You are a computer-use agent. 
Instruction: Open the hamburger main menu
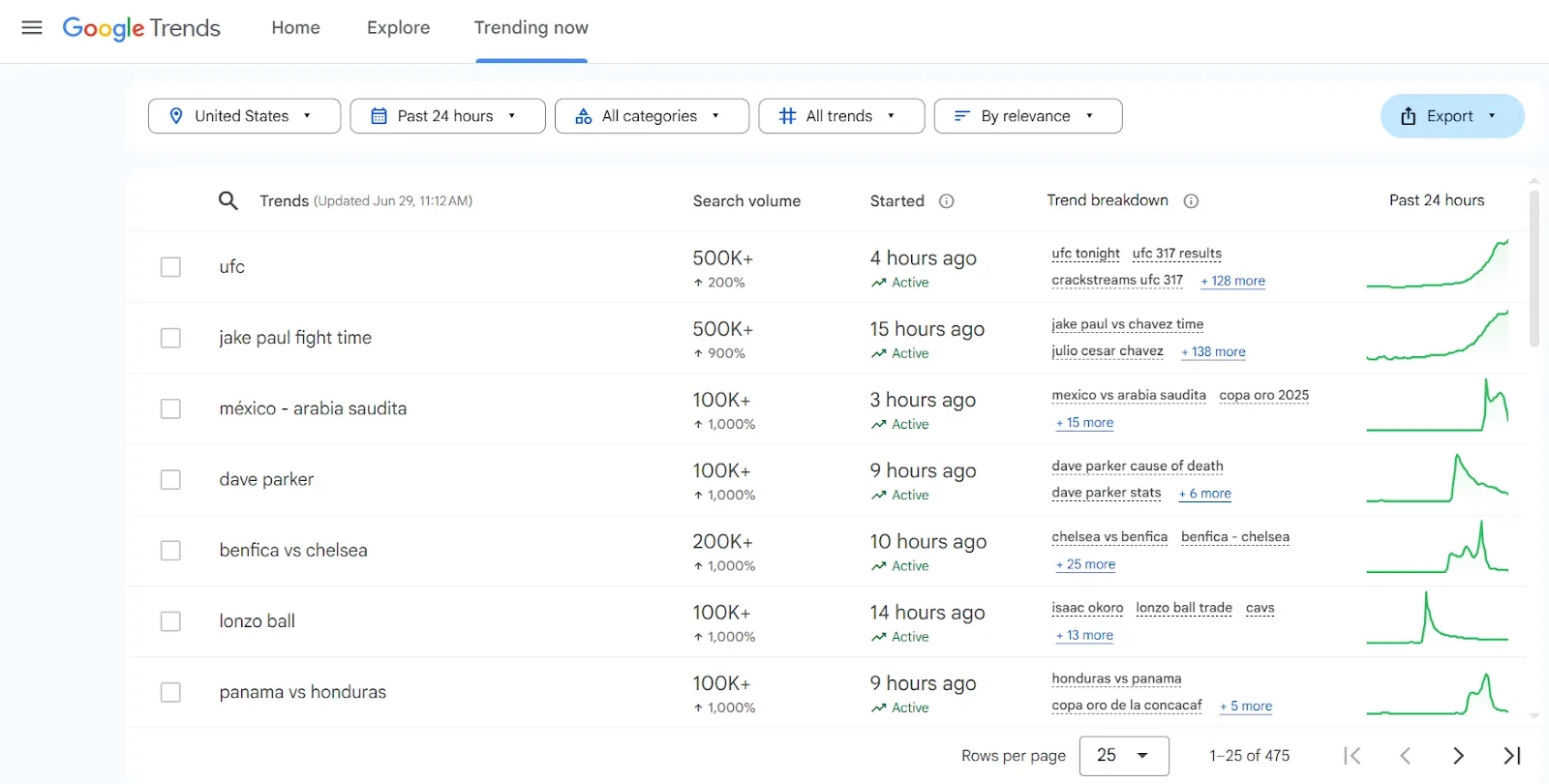[x=32, y=27]
